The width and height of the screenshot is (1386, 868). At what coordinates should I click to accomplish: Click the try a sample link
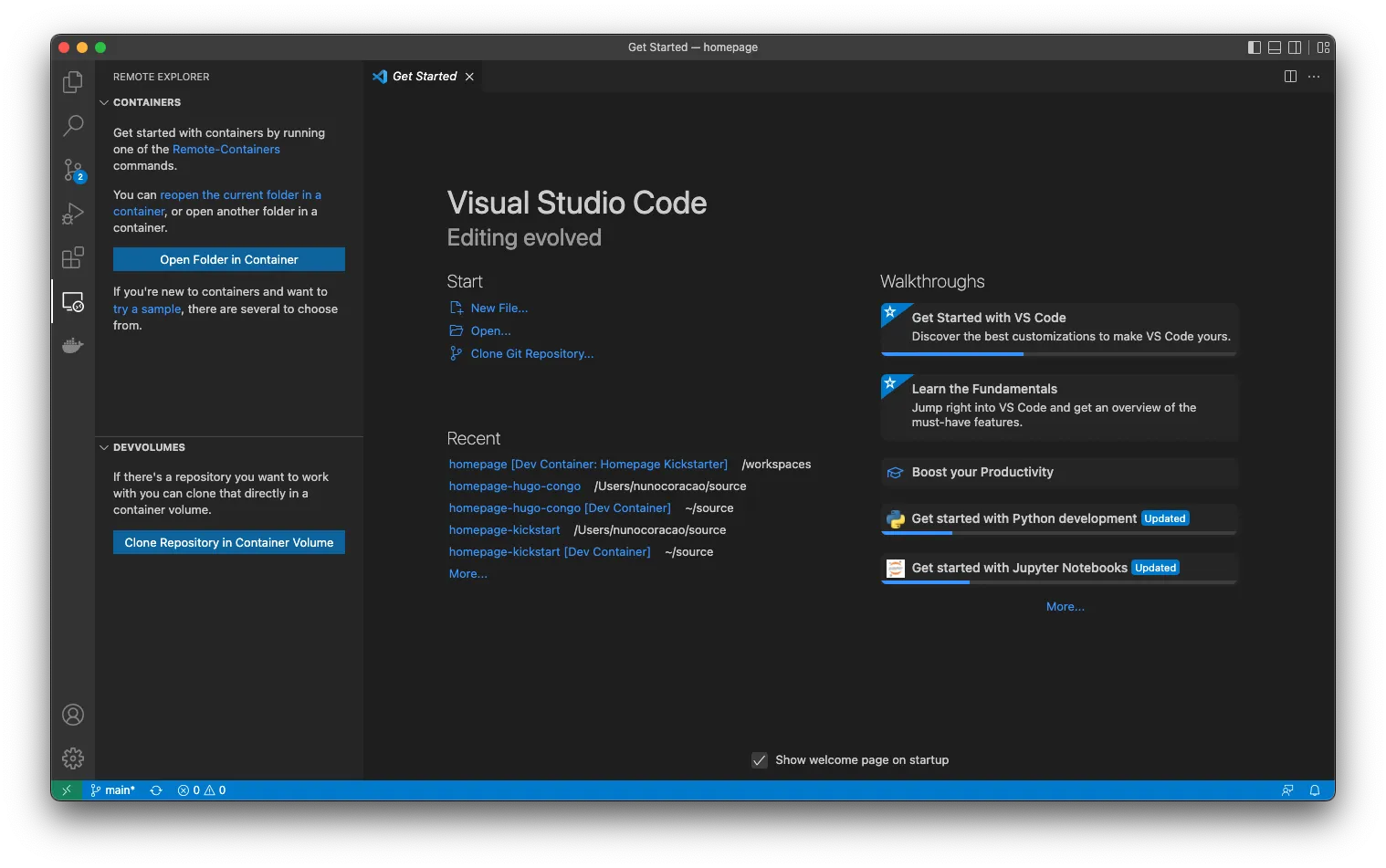(147, 309)
